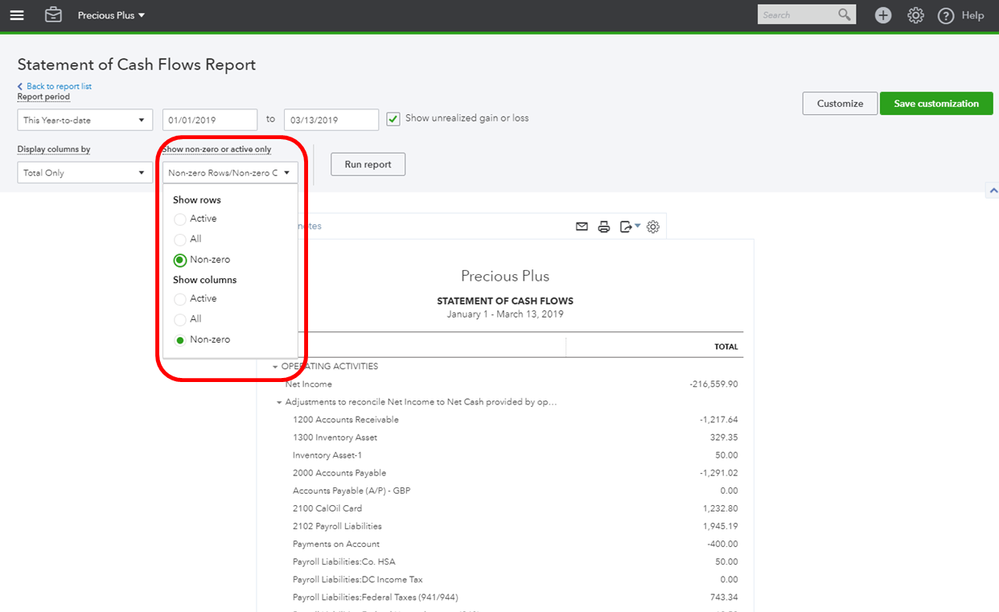Open the This Year-to-date period dropdown
This screenshot has width=999, height=612.
[85, 120]
